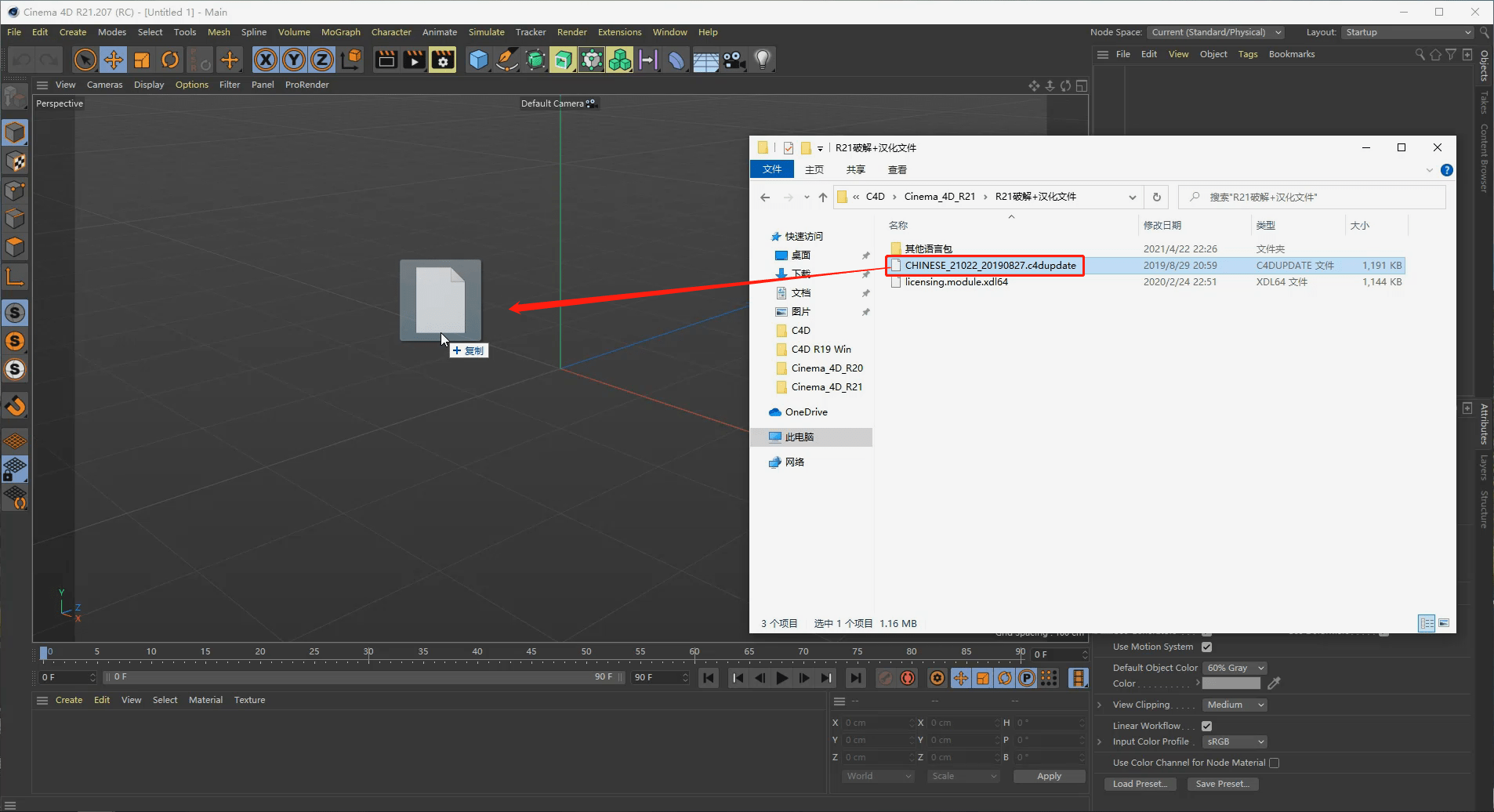Screen dimensions: 1494x812
Task: Add a Light object
Action: (762, 60)
